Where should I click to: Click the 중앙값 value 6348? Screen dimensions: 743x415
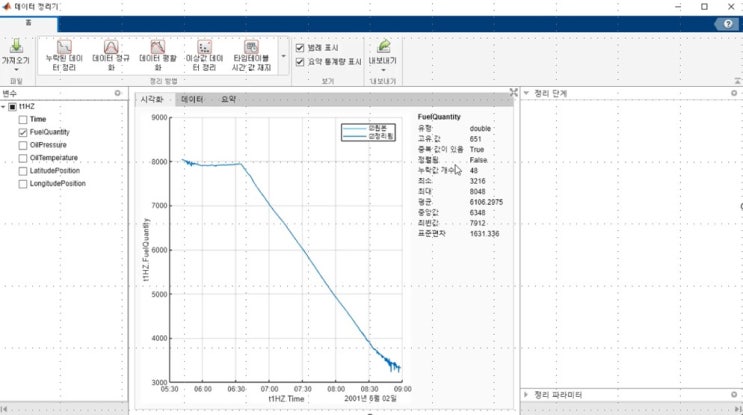(x=477, y=213)
